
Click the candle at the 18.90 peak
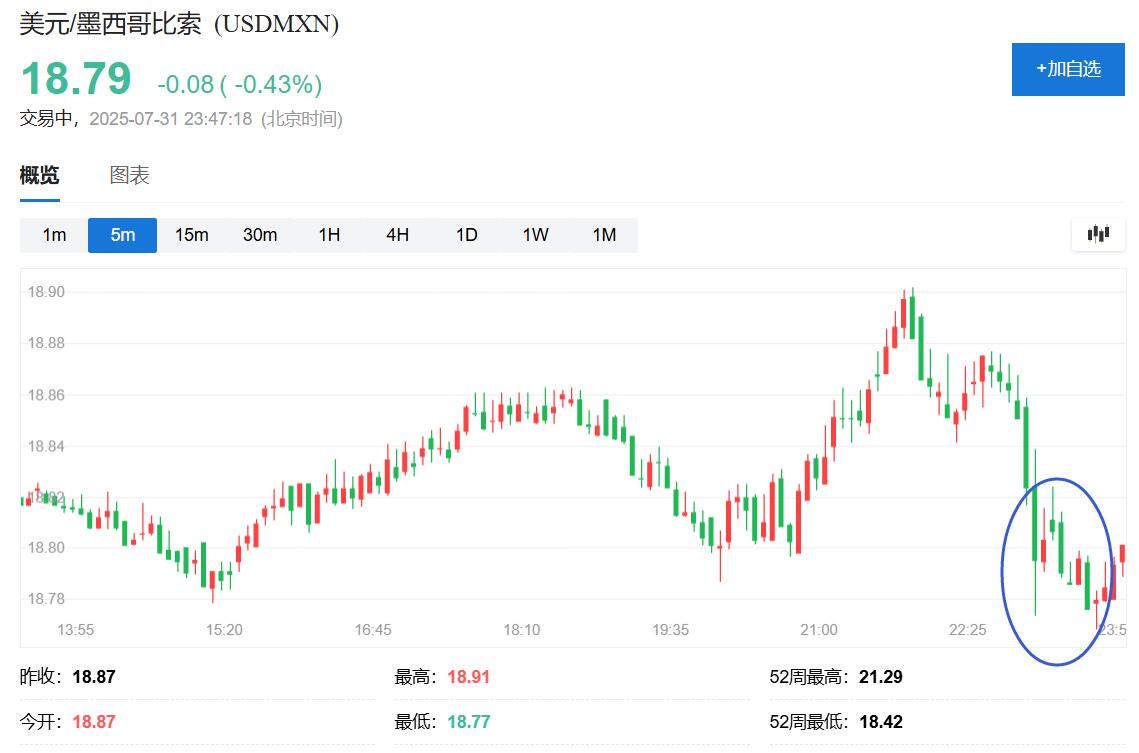[912, 312]
